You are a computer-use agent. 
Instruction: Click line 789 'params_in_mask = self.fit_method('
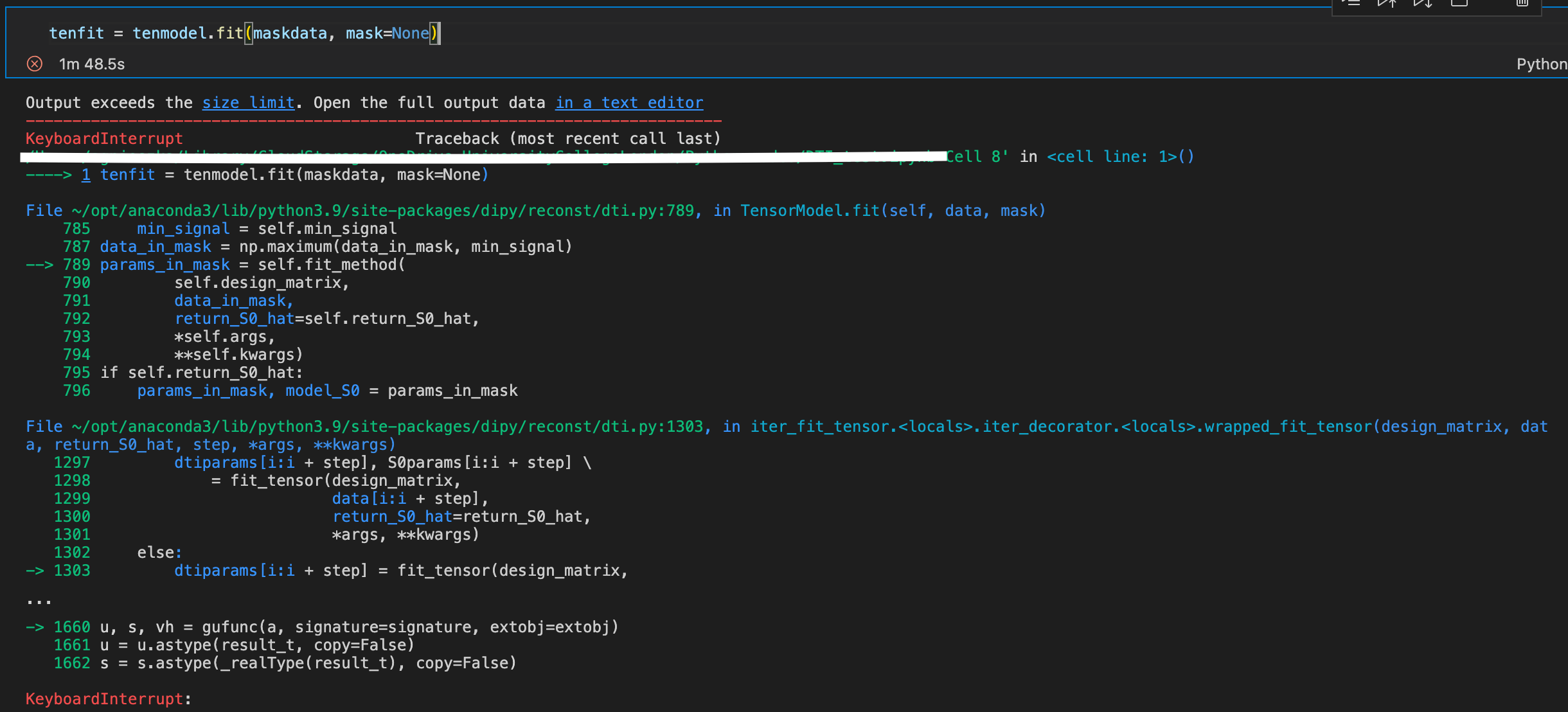[253, 265]
